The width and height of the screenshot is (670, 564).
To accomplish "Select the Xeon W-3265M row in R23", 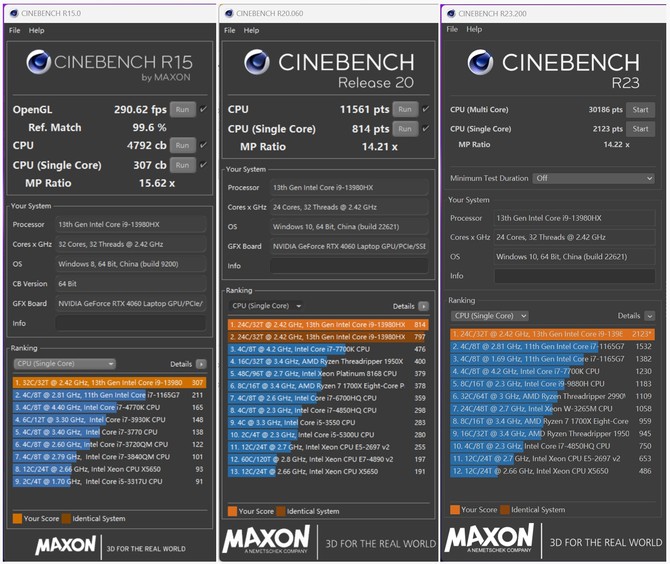I will (552, 409).
